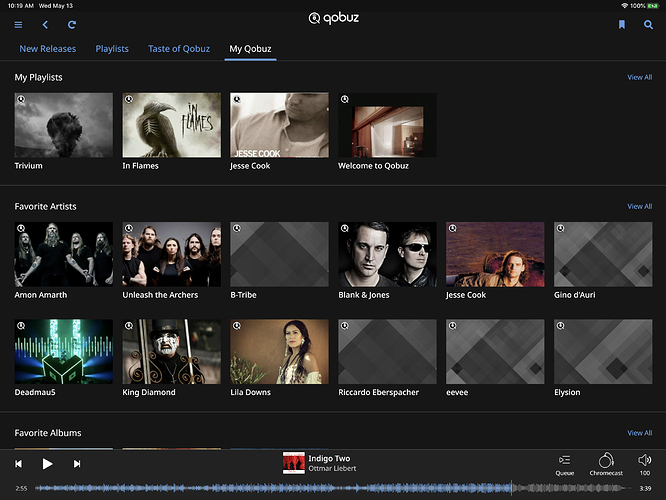Open the Unleash the Archers artist photo
666x500 pixels.
click(x=172, y=254)
